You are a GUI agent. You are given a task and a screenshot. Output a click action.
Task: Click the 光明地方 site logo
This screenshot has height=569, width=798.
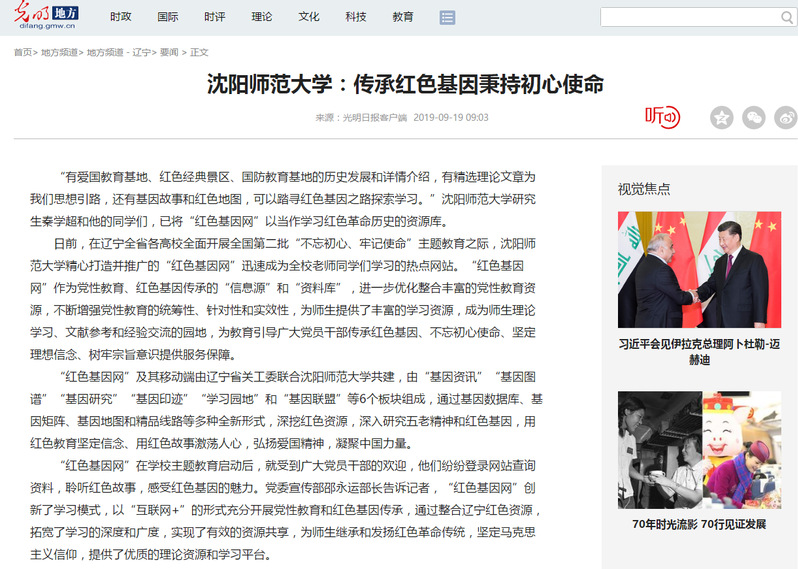coord(49,16)
